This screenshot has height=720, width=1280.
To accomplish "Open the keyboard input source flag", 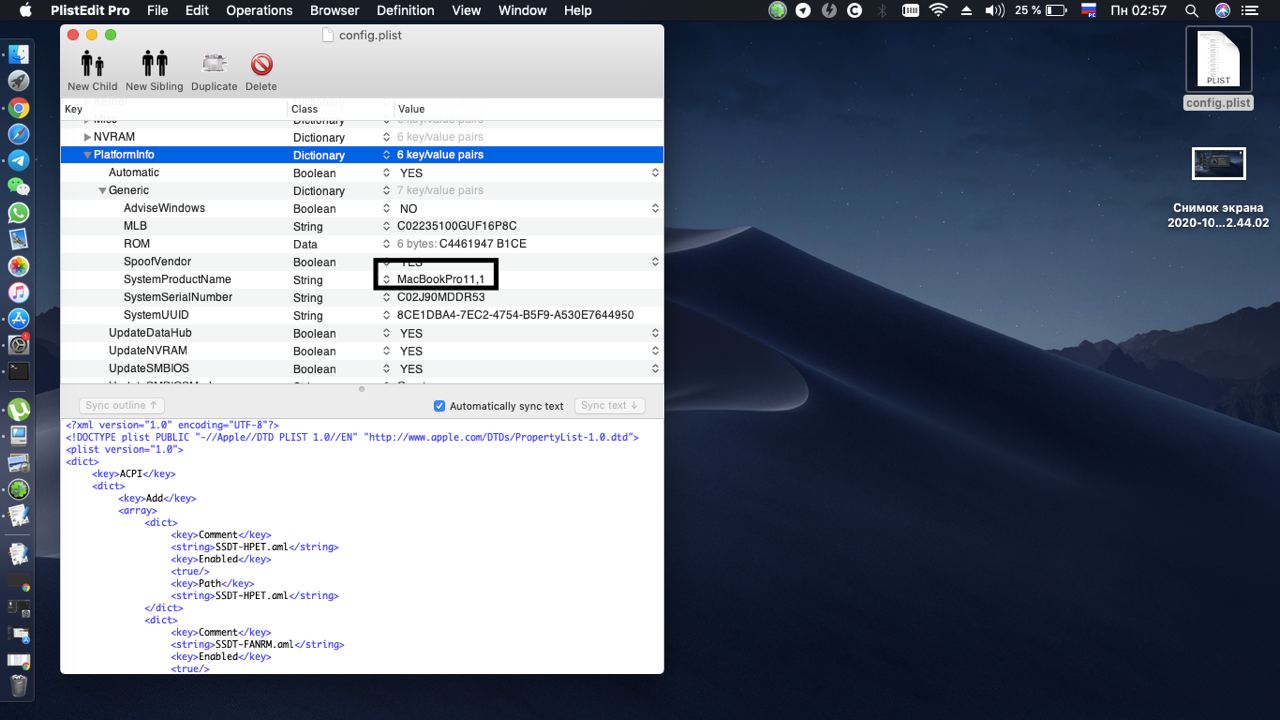I will 1089,10.
